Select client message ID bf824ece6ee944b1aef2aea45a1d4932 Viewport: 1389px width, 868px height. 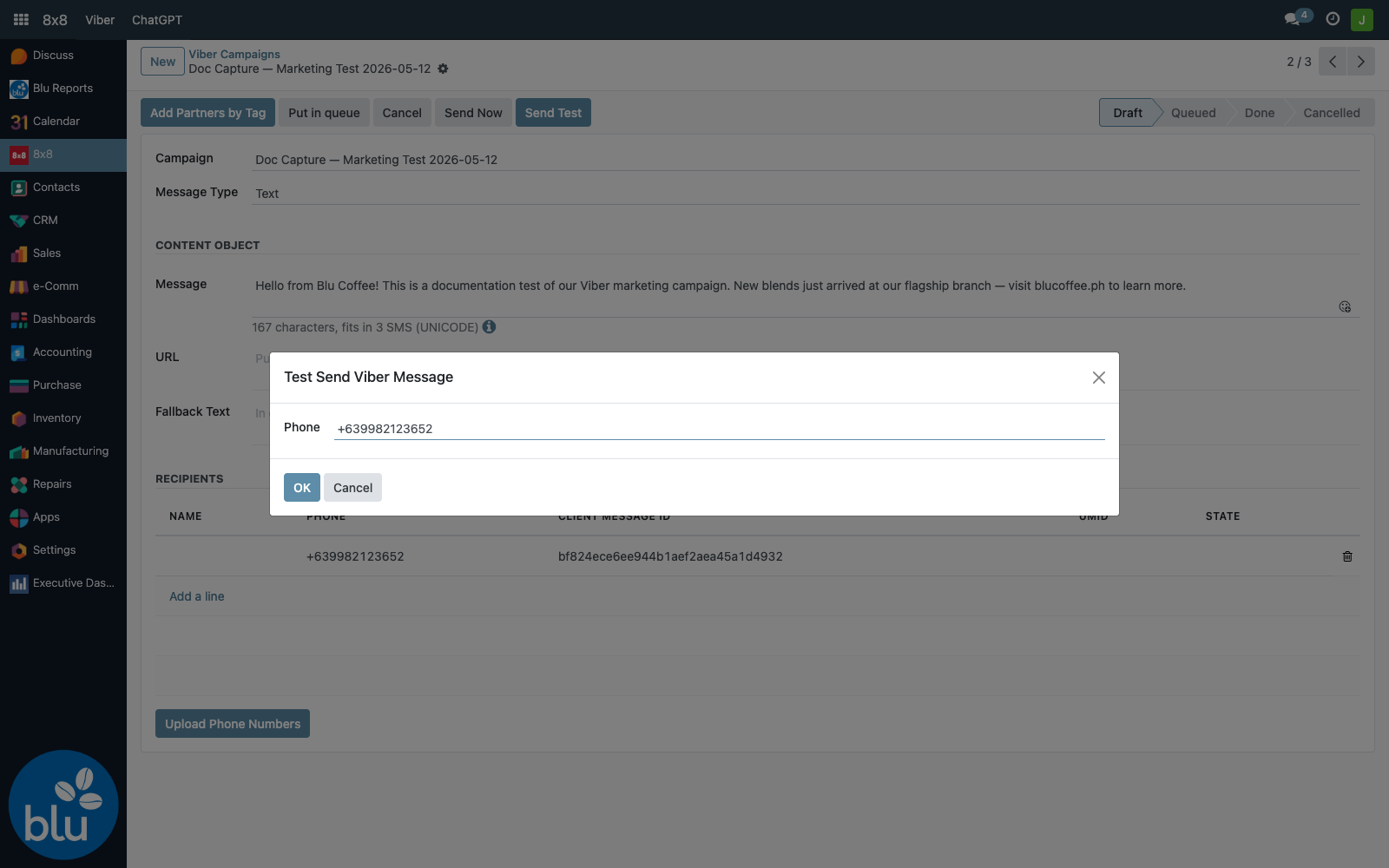click(x=670, y=556)
